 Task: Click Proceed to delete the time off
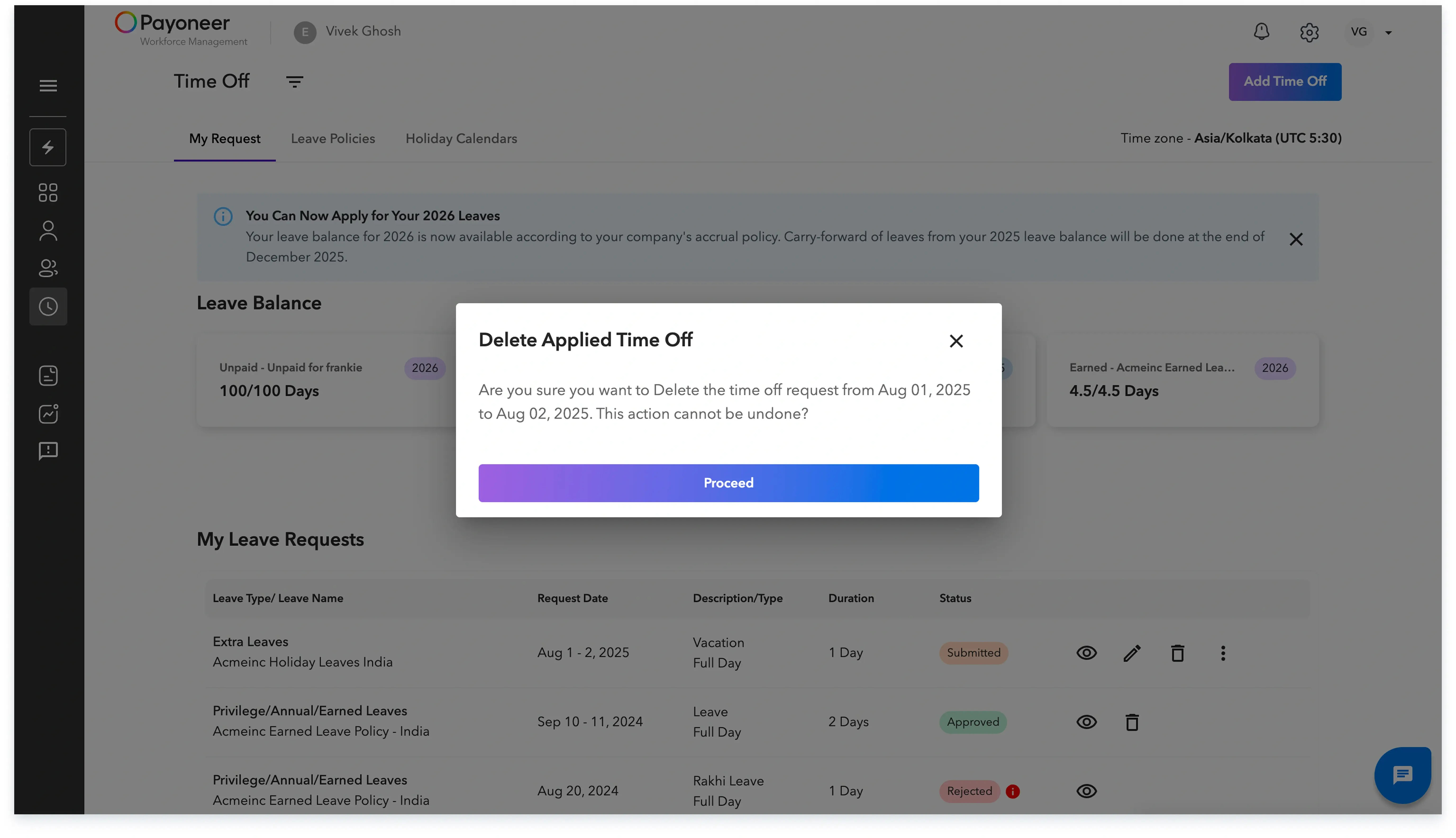tap(728, 483)
